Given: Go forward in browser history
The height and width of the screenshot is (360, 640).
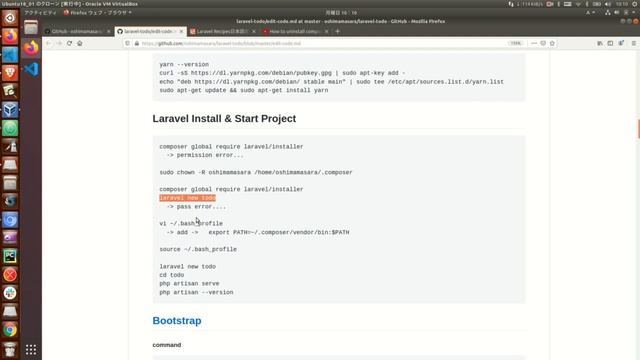Looking at the screenshot, I should coord(59,43).
